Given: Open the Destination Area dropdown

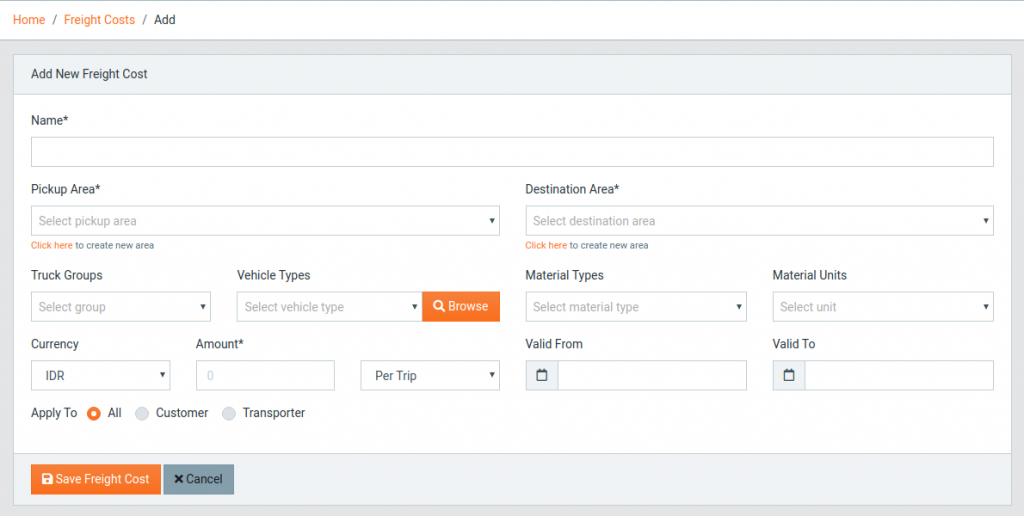Looking at the screenshot, I should [x=760, y=221].
